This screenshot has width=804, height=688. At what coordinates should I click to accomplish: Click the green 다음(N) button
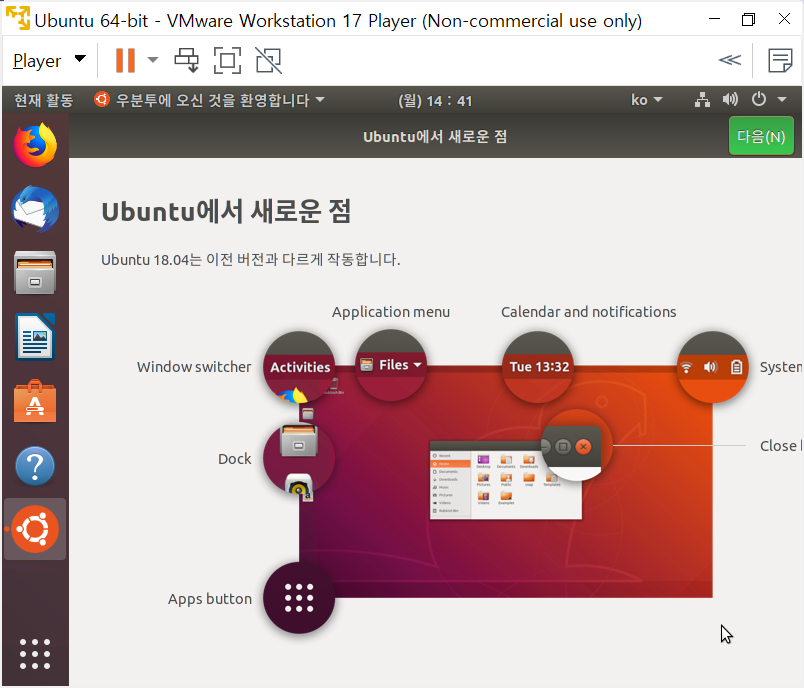tap(761, 136)
